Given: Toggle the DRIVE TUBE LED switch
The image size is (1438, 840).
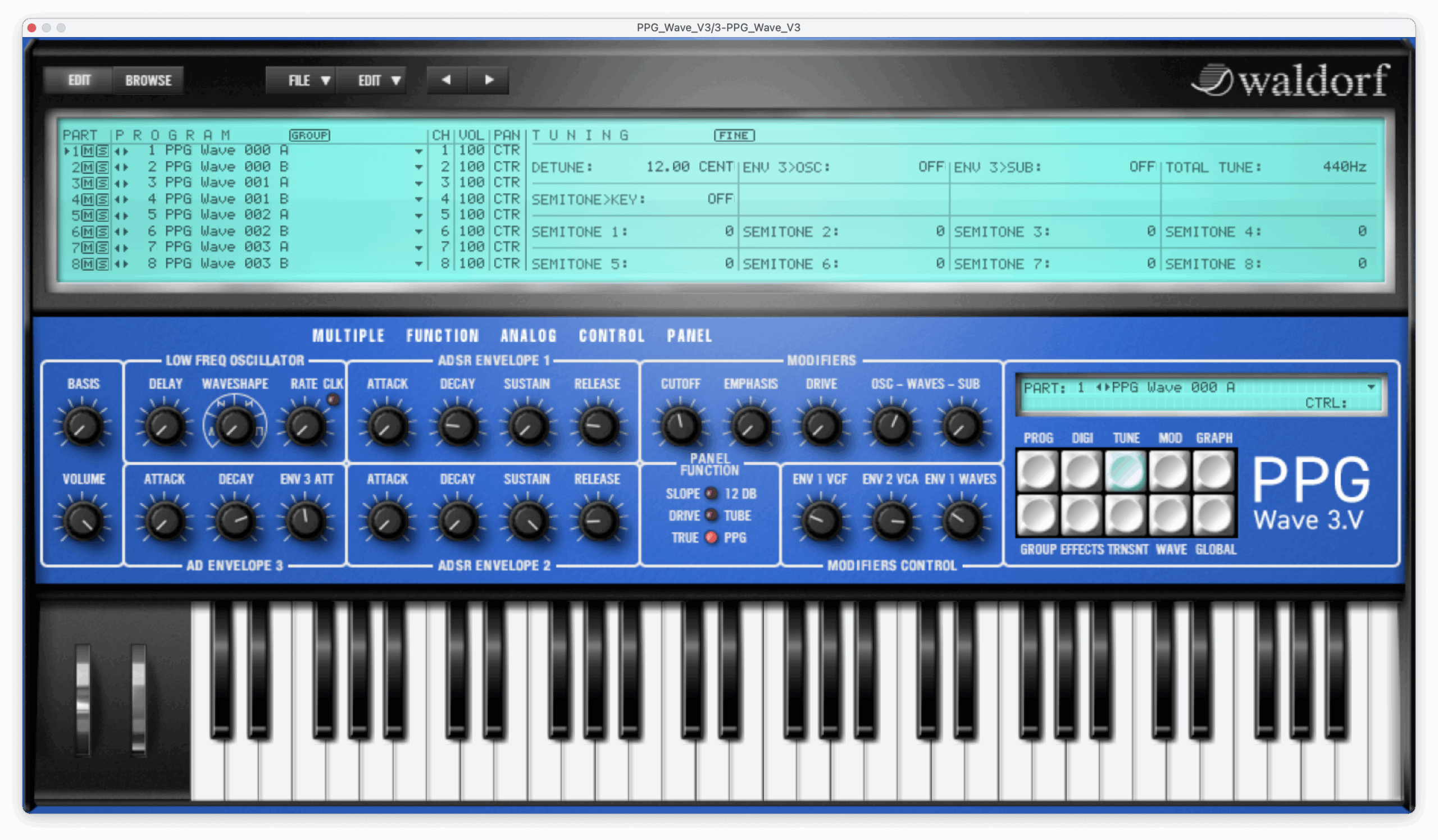Looking at the screenshot, I should click(712, 515).
